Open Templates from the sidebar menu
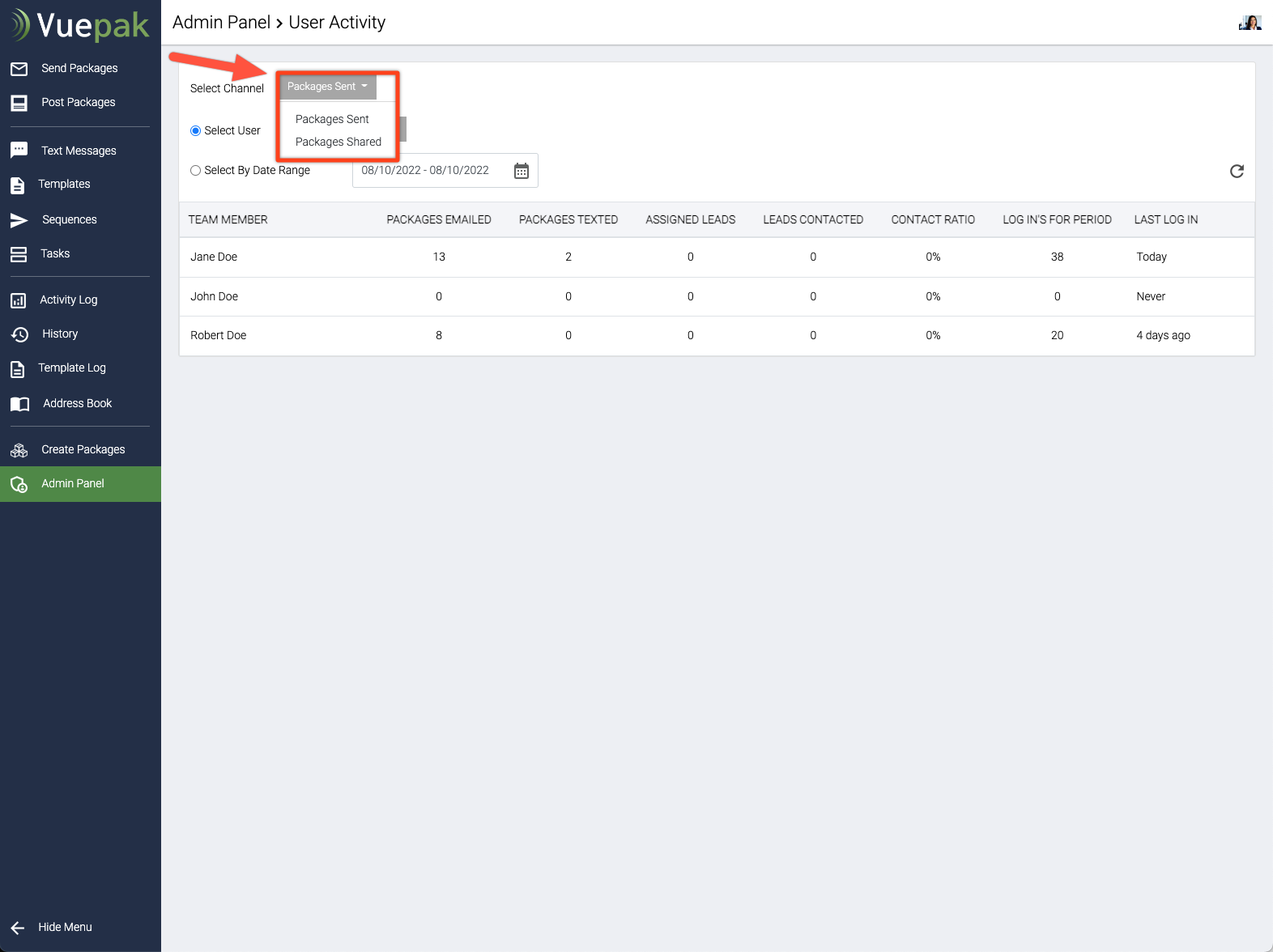1273x952 pixels. (64, 184)
